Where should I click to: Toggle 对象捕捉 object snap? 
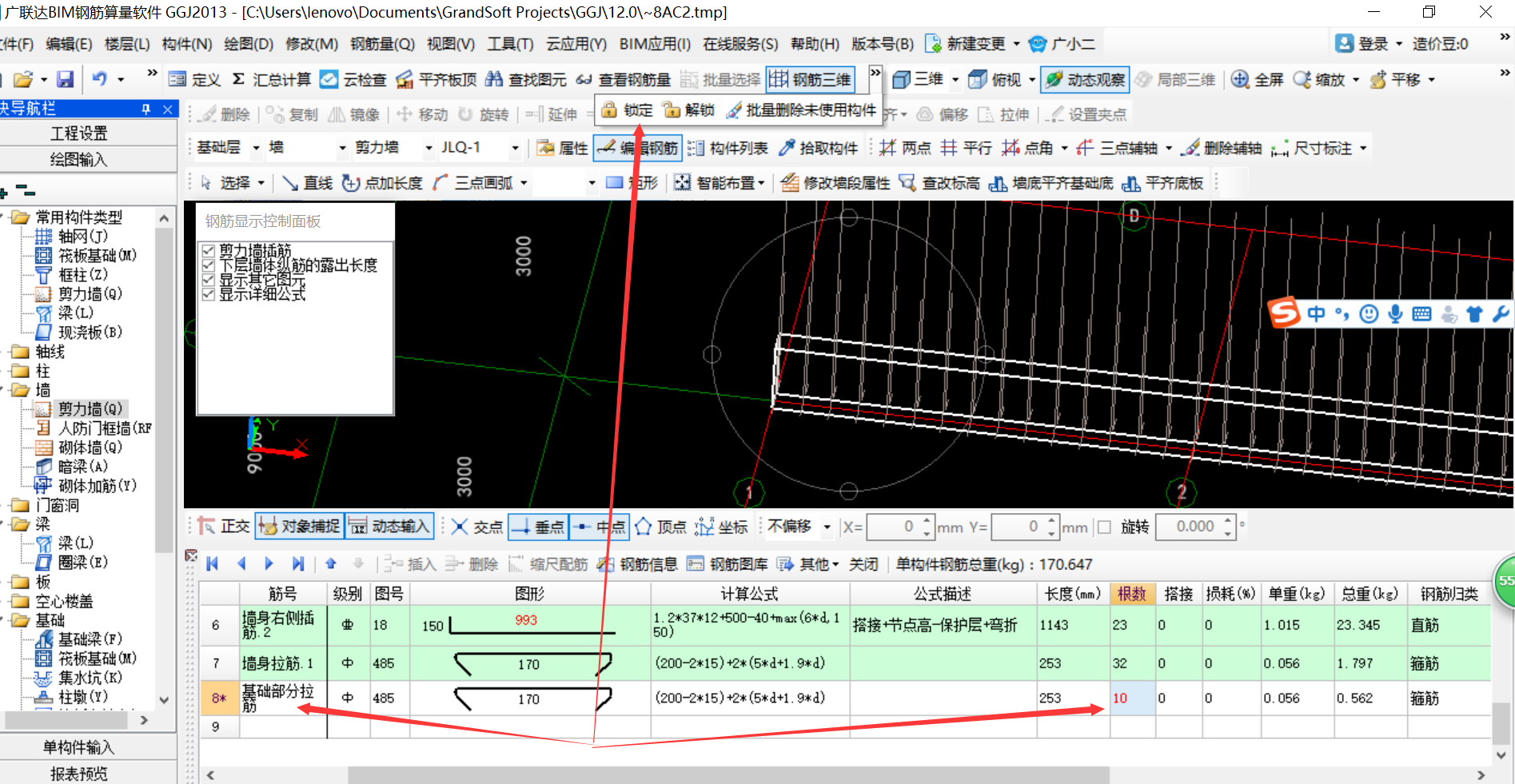pos(299,526)
